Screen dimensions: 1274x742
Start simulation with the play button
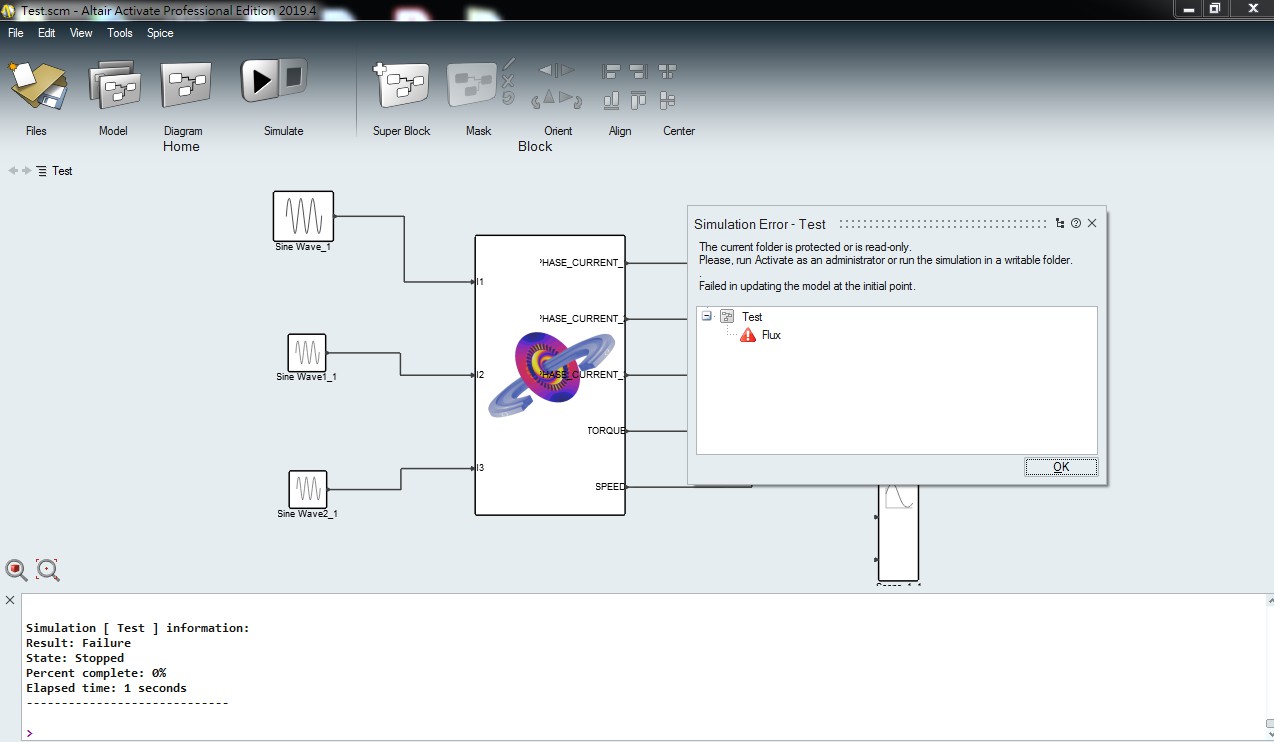260,80
